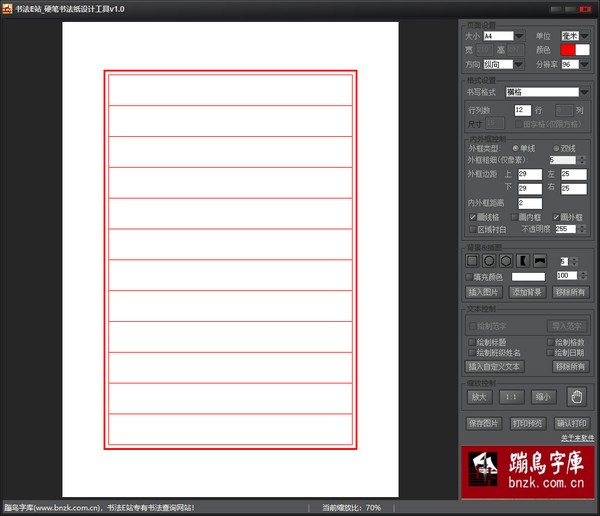The image size is (600, 516).
Task: Expand the 书写格式 dropdown
Action: (584, 92)
